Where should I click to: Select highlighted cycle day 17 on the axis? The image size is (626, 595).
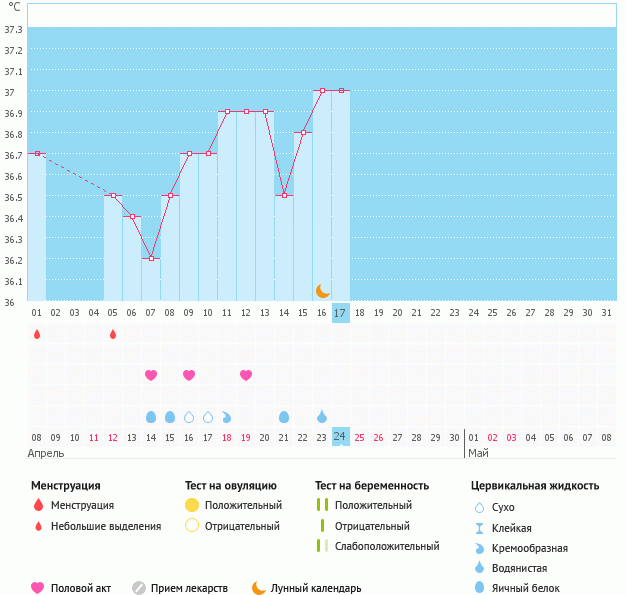(x=340, y=313)
